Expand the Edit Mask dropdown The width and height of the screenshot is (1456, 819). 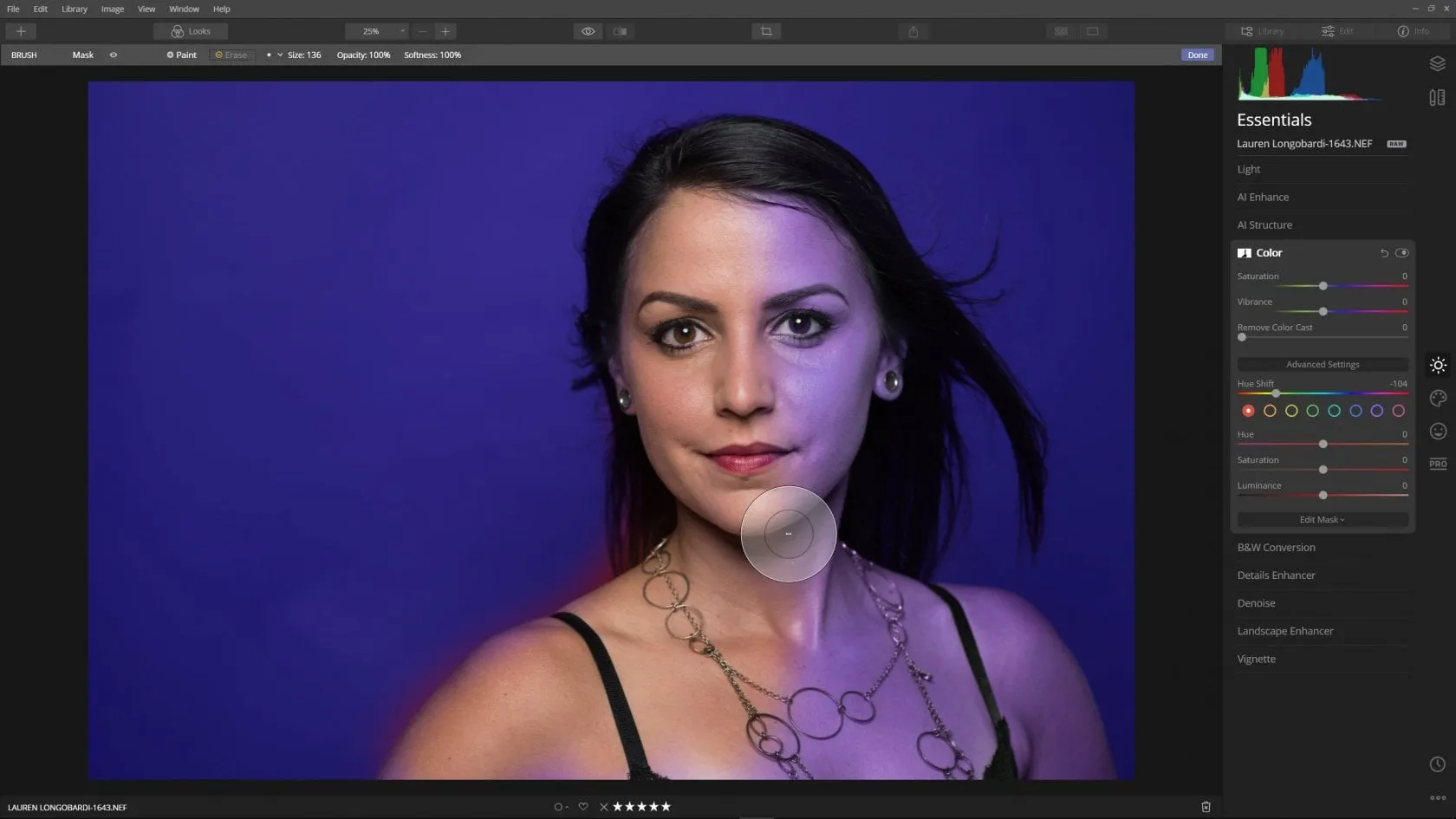pyautogui.click(x=1322, y=520)
